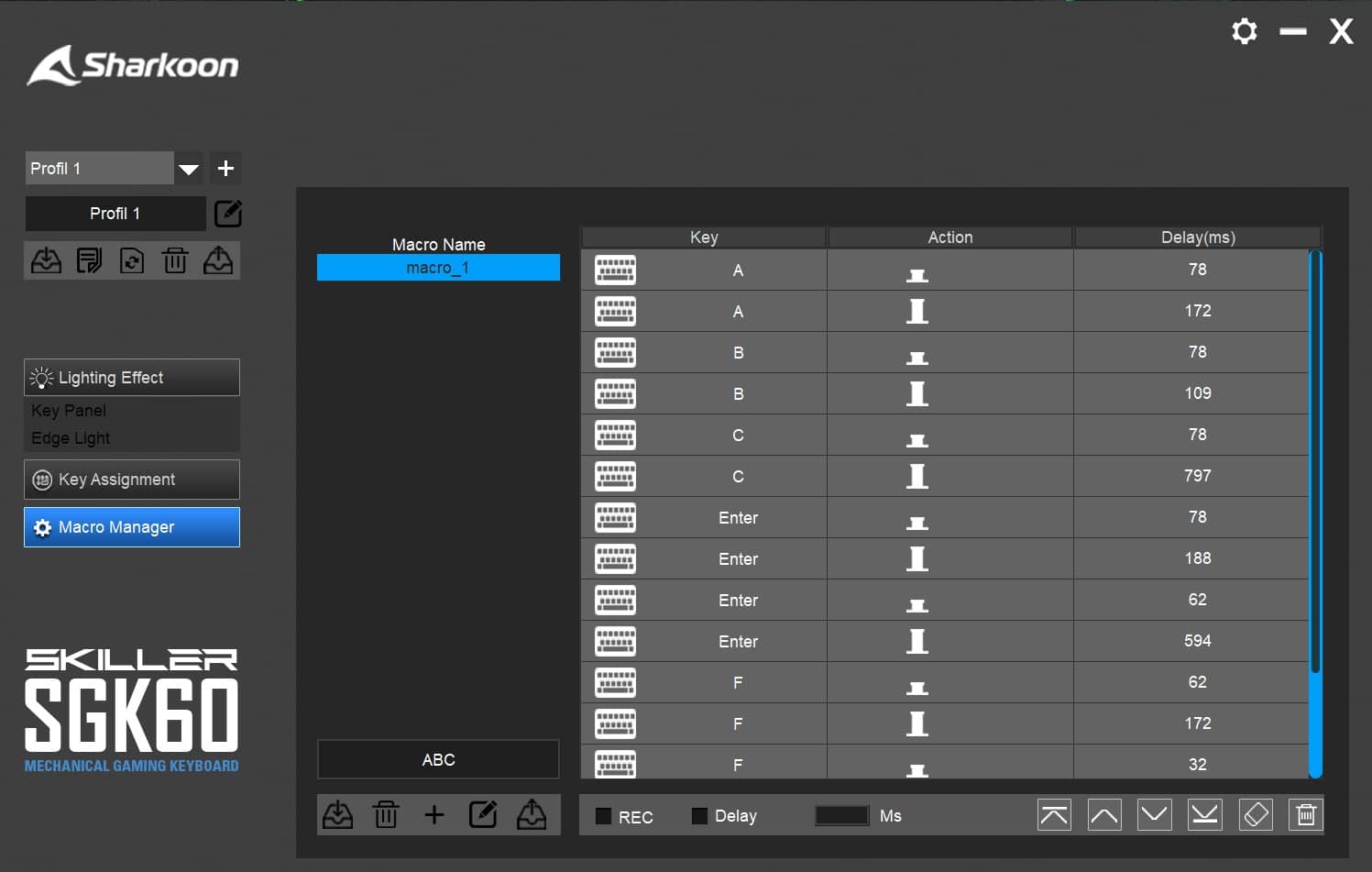Enable the REC checkbox
1372x872 pixels.
pyautogui.click(x=603, y=816)
